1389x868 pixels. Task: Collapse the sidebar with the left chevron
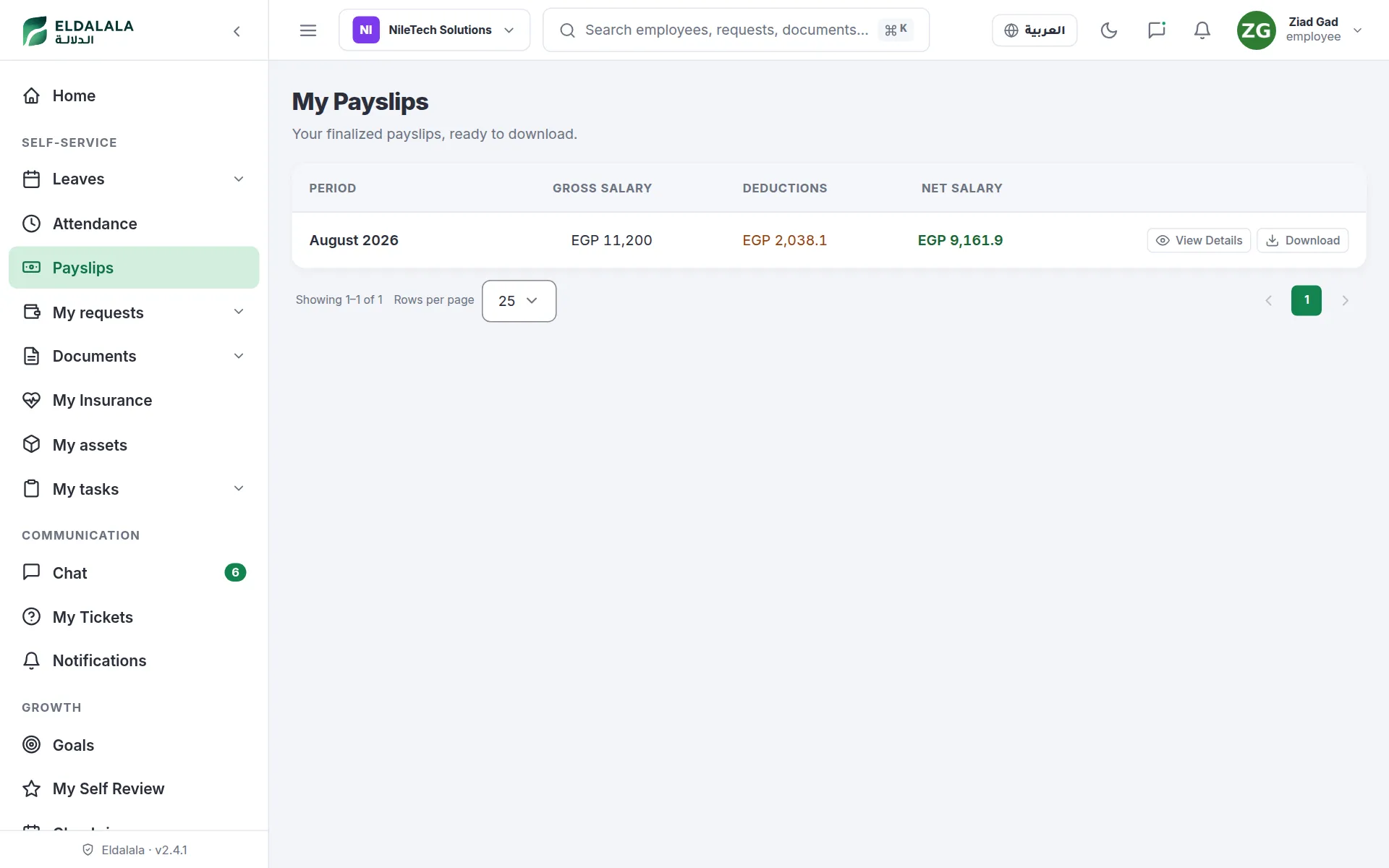237,31
